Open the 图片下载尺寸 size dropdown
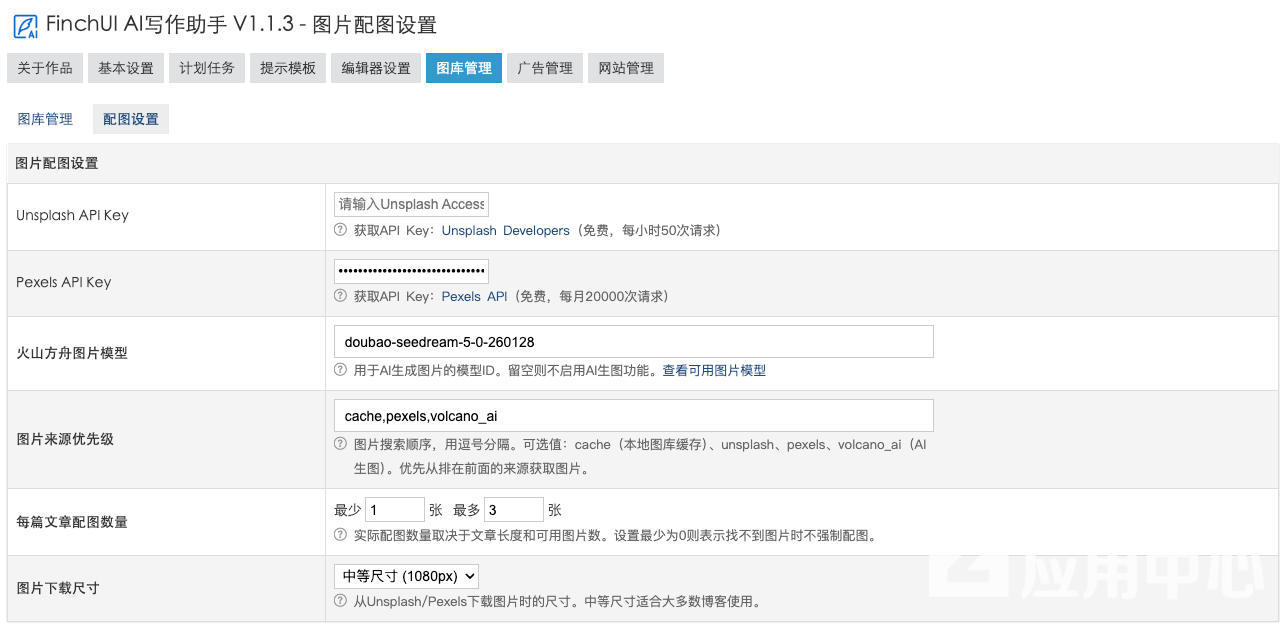The height and width of the screenshot is (630, 1283). 406,576
